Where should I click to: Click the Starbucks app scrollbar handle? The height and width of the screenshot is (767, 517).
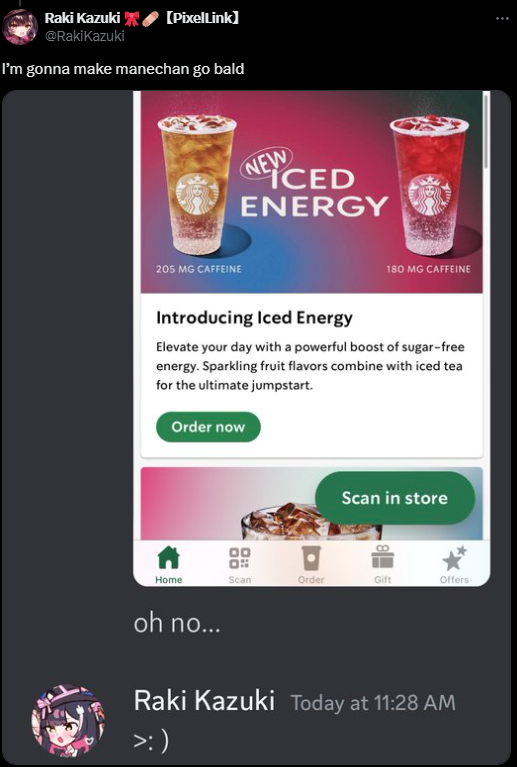(x=486, y=132)
